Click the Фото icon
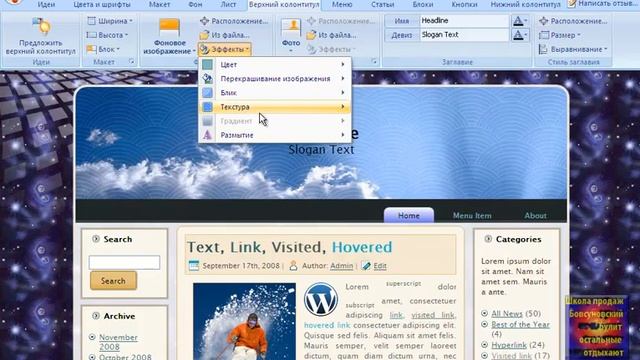The image size is (640, 360). (x=291, y=28)
